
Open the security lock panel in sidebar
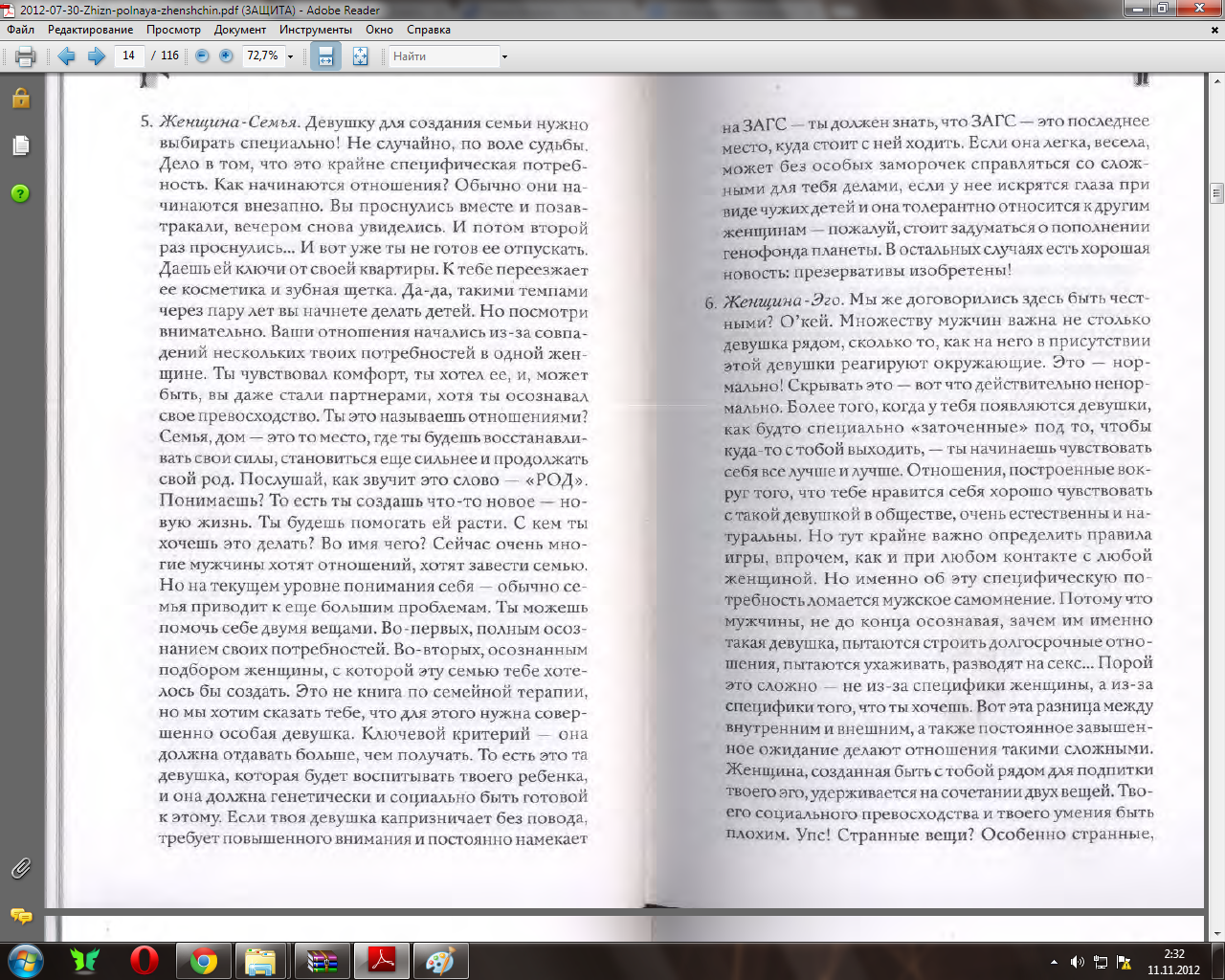[x=21, y=99]
